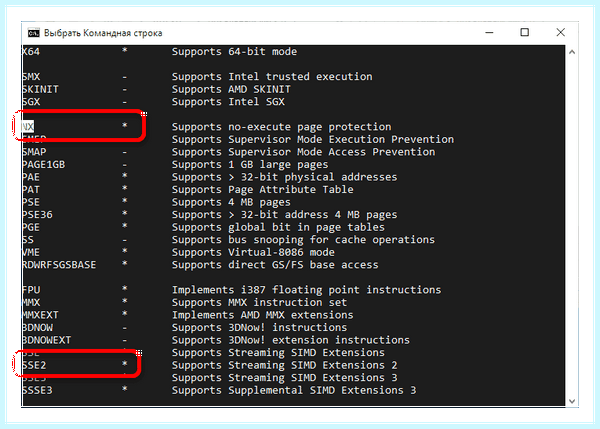Screen dimensions: 600x429
Task: Click 'Supports AMD SKINIT' description
Action: (x=231, y=90)
